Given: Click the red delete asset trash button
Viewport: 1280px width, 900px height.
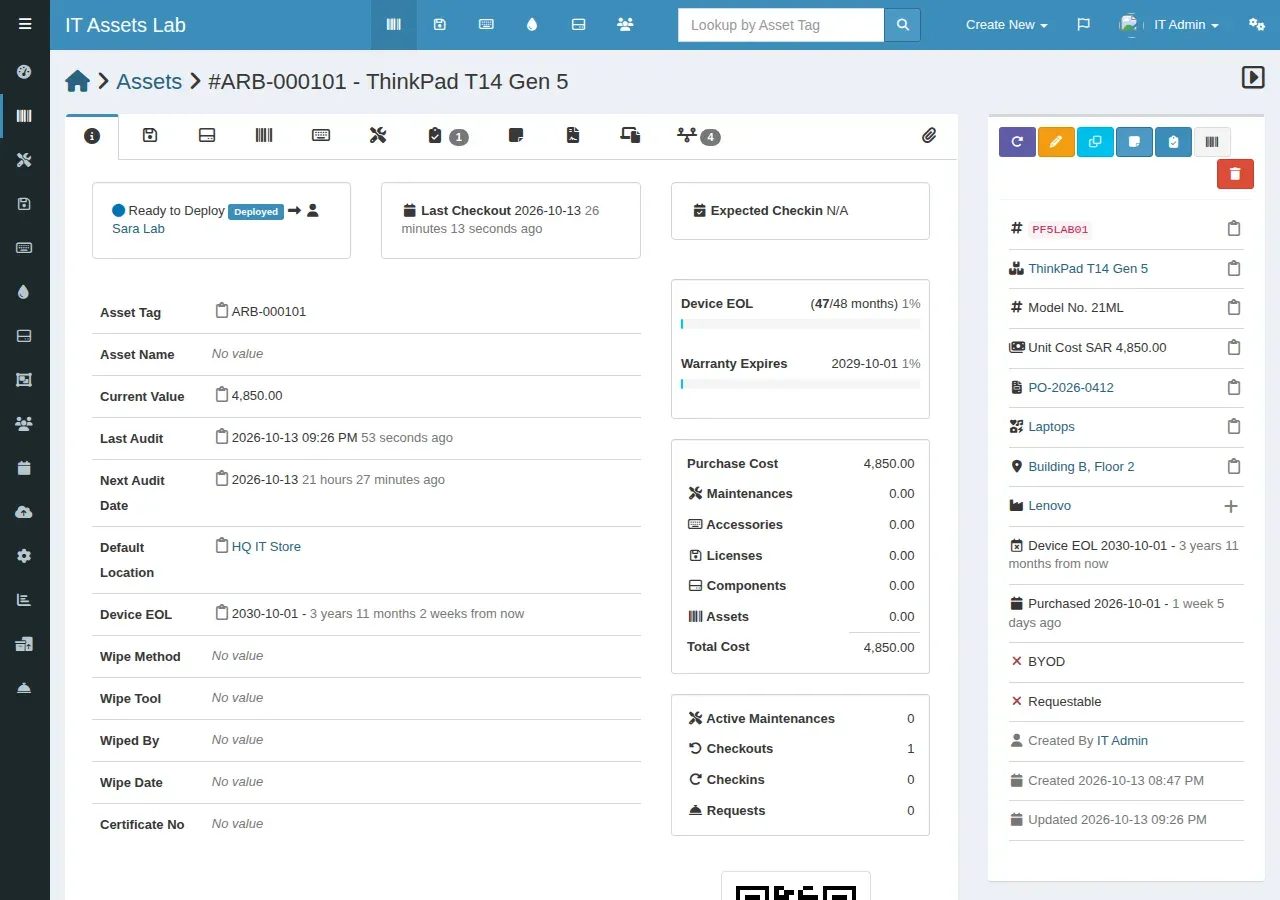Looking at the screenshot, I should pos(1235,174).
